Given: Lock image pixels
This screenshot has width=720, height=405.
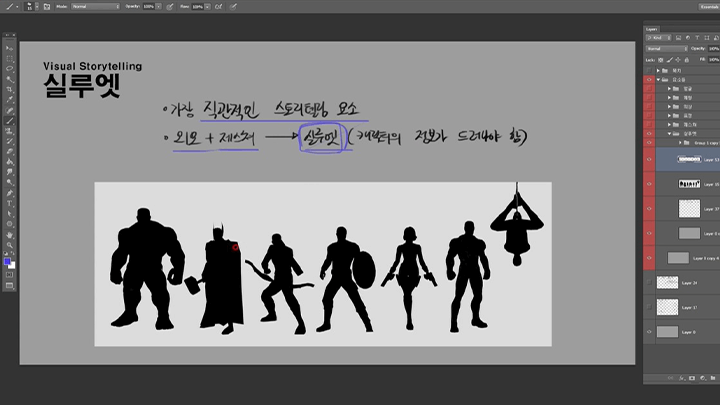Looking at the screenshot, I should [669, 60].
